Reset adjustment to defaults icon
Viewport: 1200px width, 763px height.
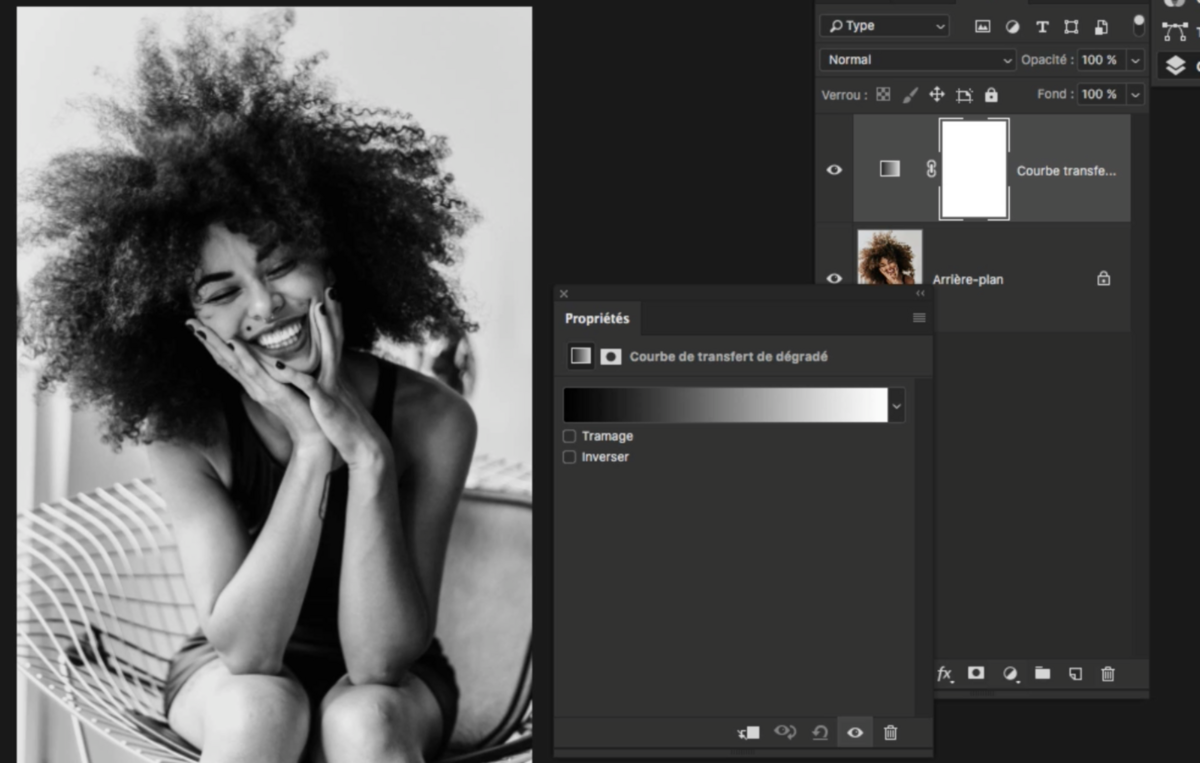[820, 733]
